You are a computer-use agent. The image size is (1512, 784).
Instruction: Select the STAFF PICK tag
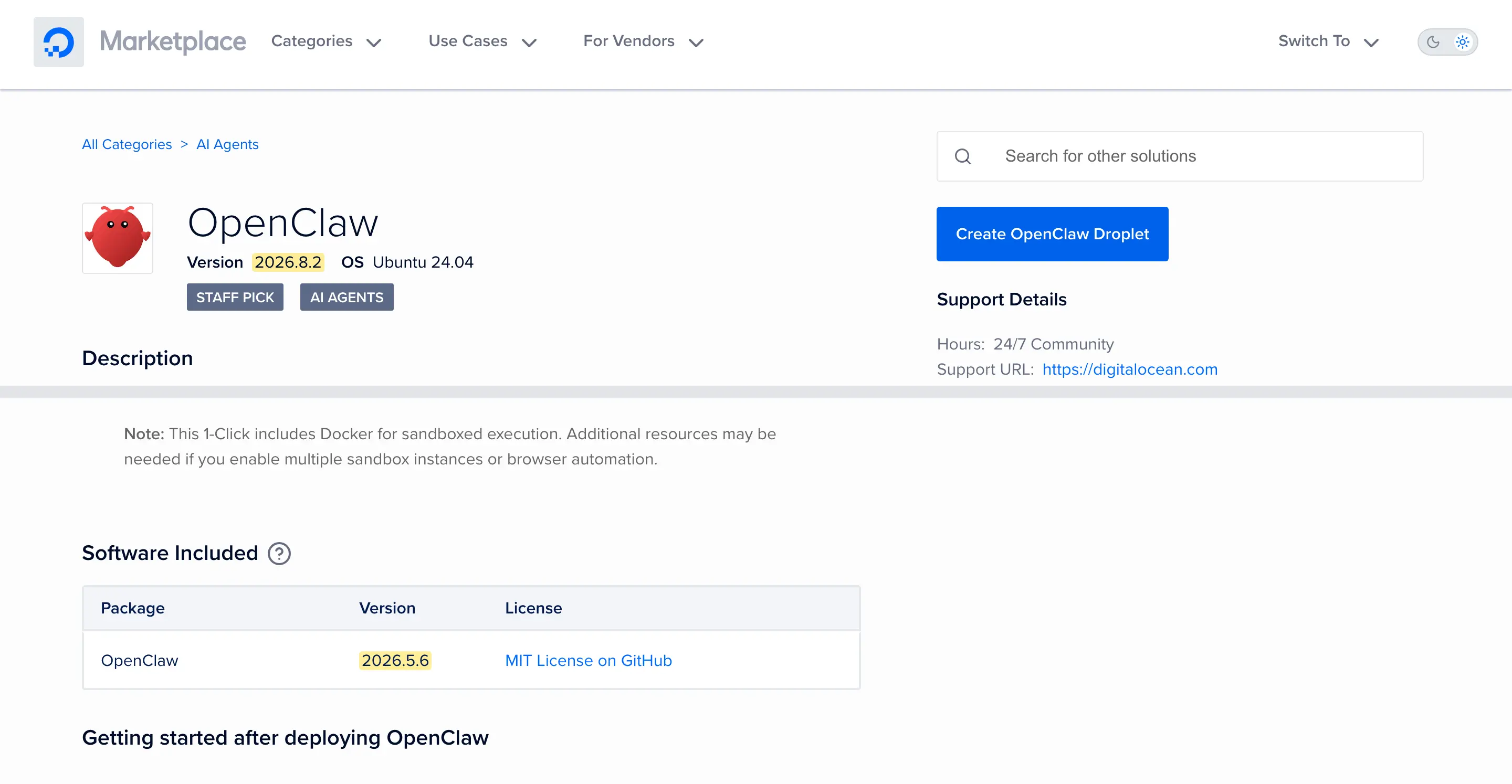[235, 297]
